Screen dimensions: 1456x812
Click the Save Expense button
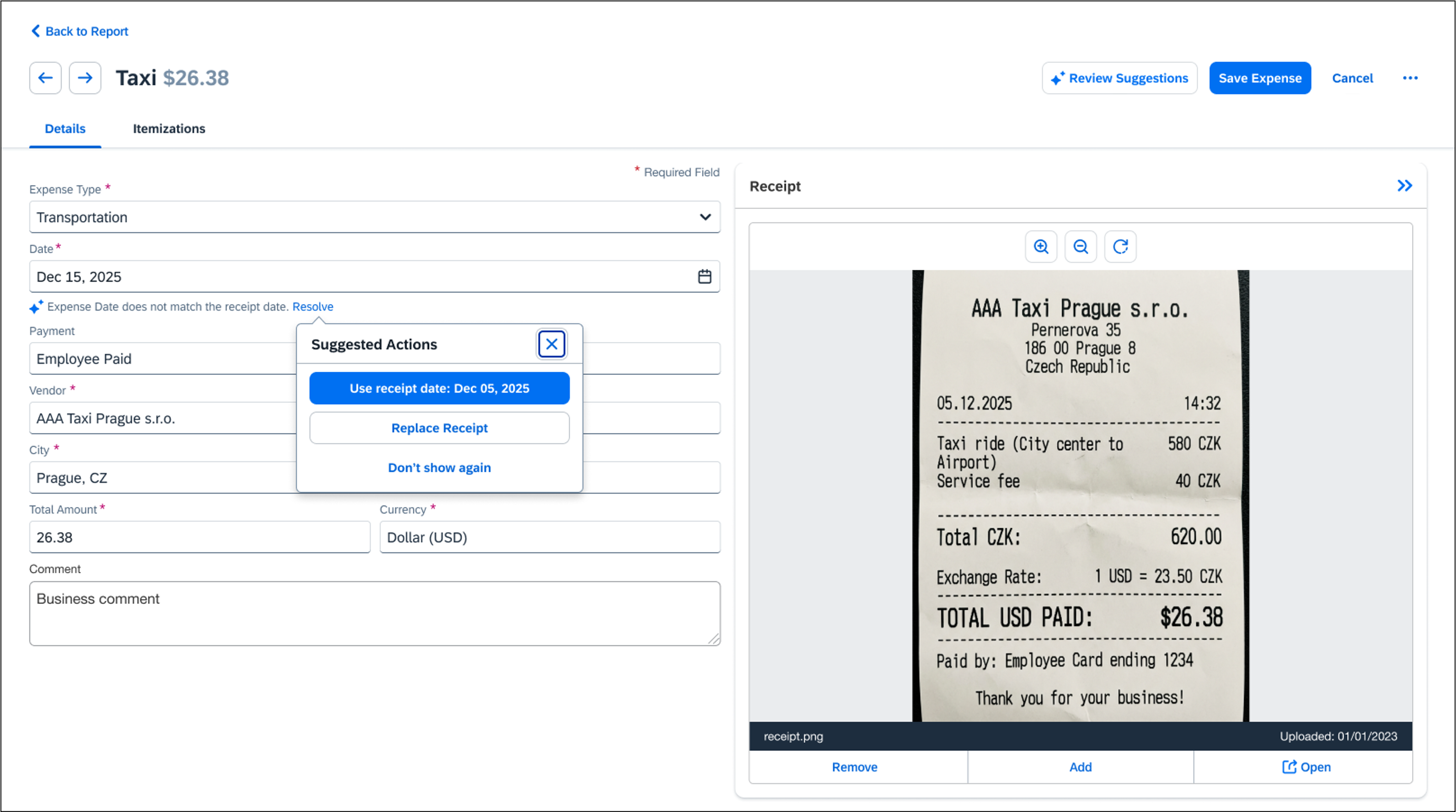(1259, 78)
